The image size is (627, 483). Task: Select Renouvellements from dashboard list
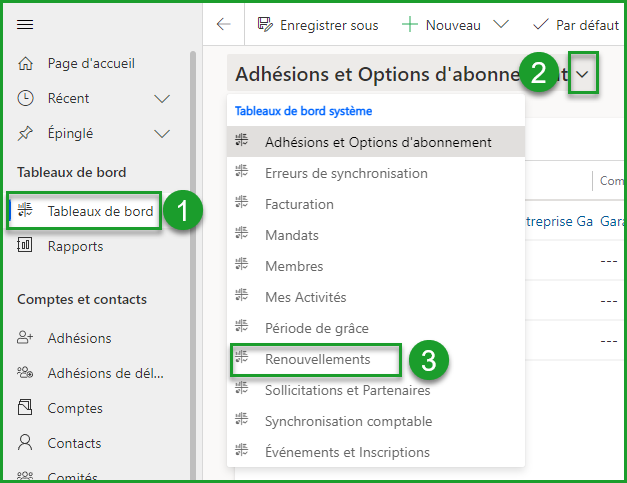coord(317,359)
